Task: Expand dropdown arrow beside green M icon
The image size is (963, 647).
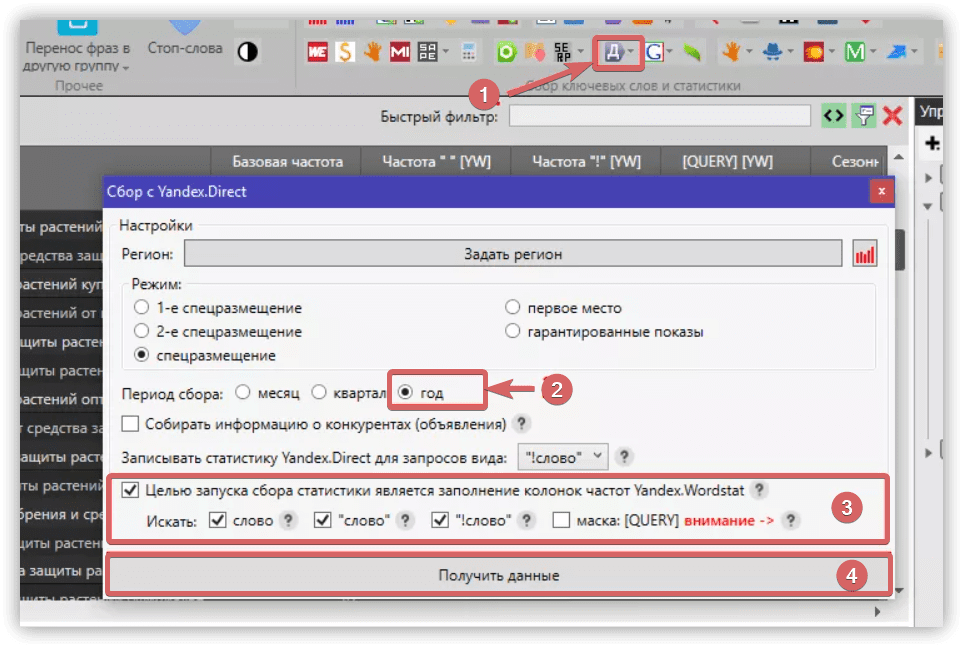Action: 873,52
